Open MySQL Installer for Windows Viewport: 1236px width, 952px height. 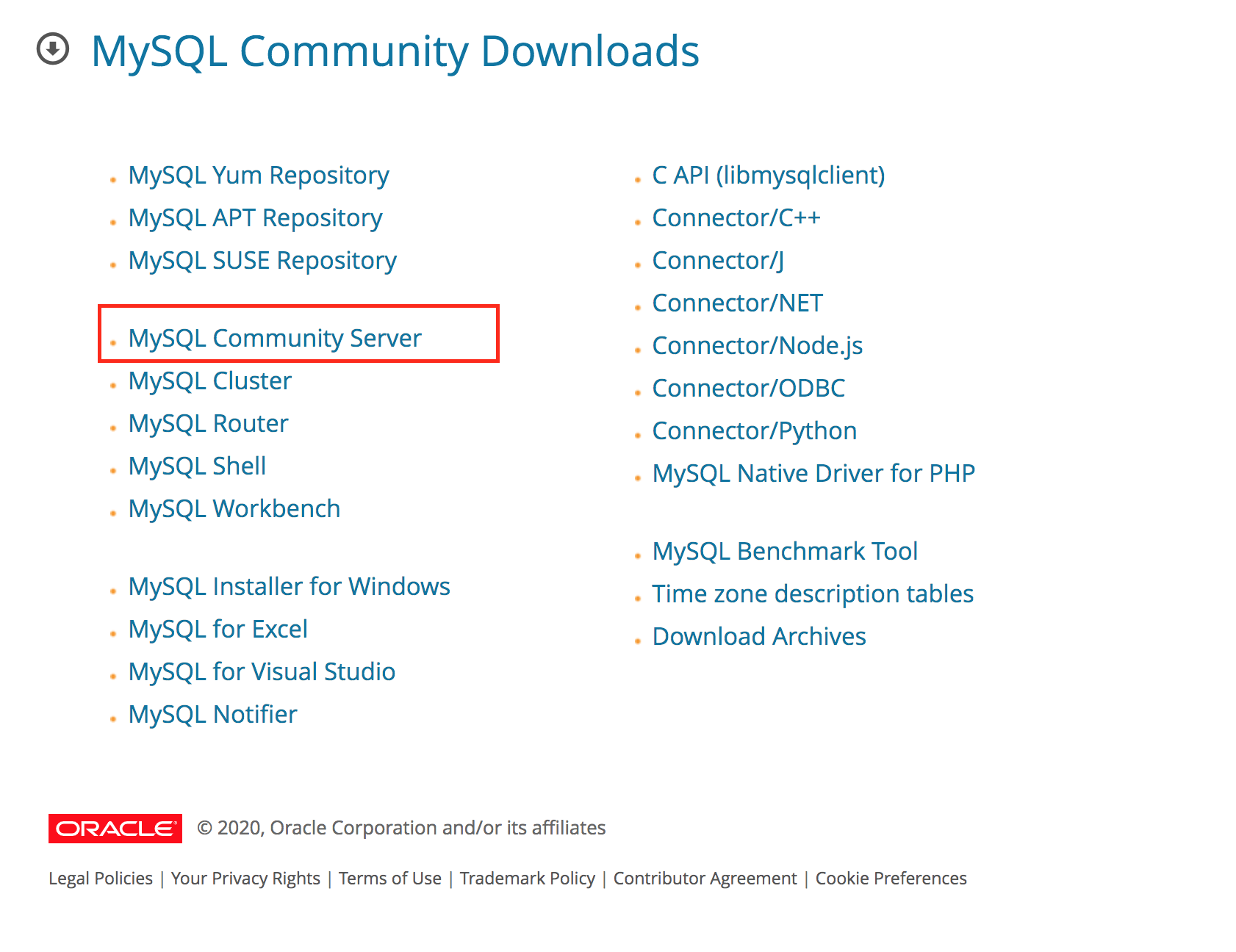[290, 587]
